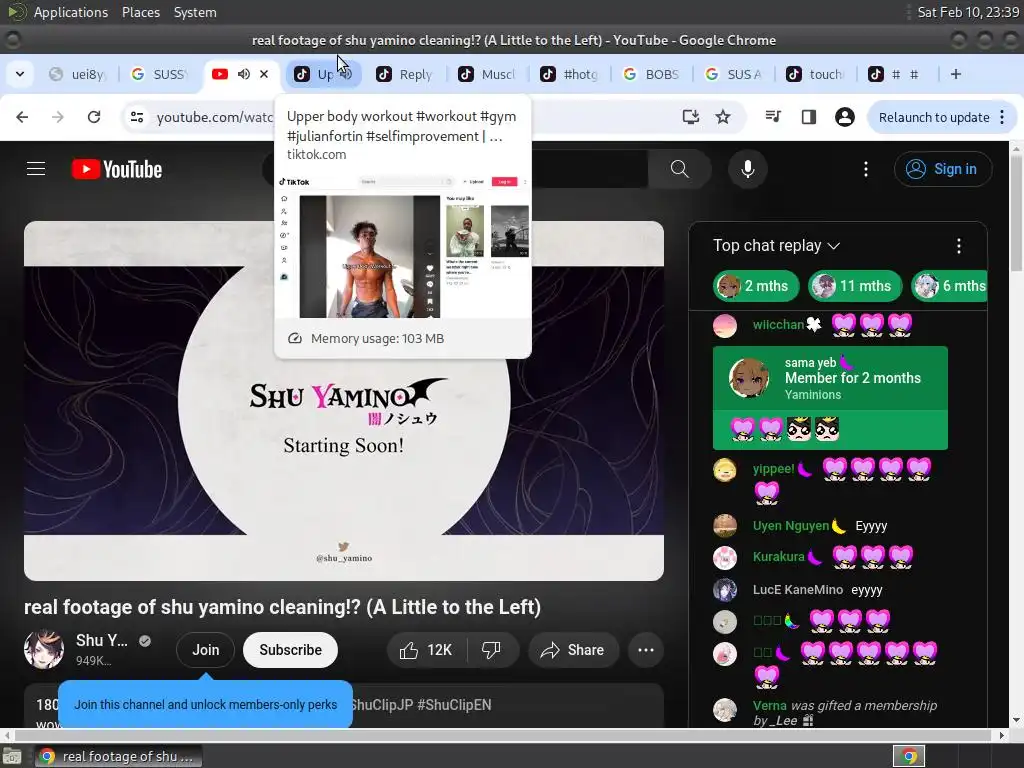View site information icon in address bar
Image resolution: width=1024 pixels, height=768 pixels.
click(137, 117)
